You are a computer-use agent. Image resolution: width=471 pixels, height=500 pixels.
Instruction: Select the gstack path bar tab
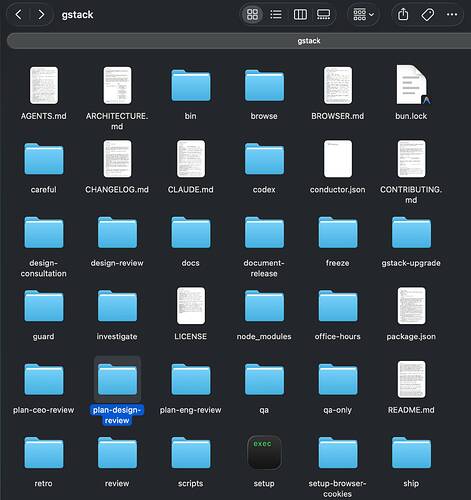pyautogui.click(x=239, y=41)
